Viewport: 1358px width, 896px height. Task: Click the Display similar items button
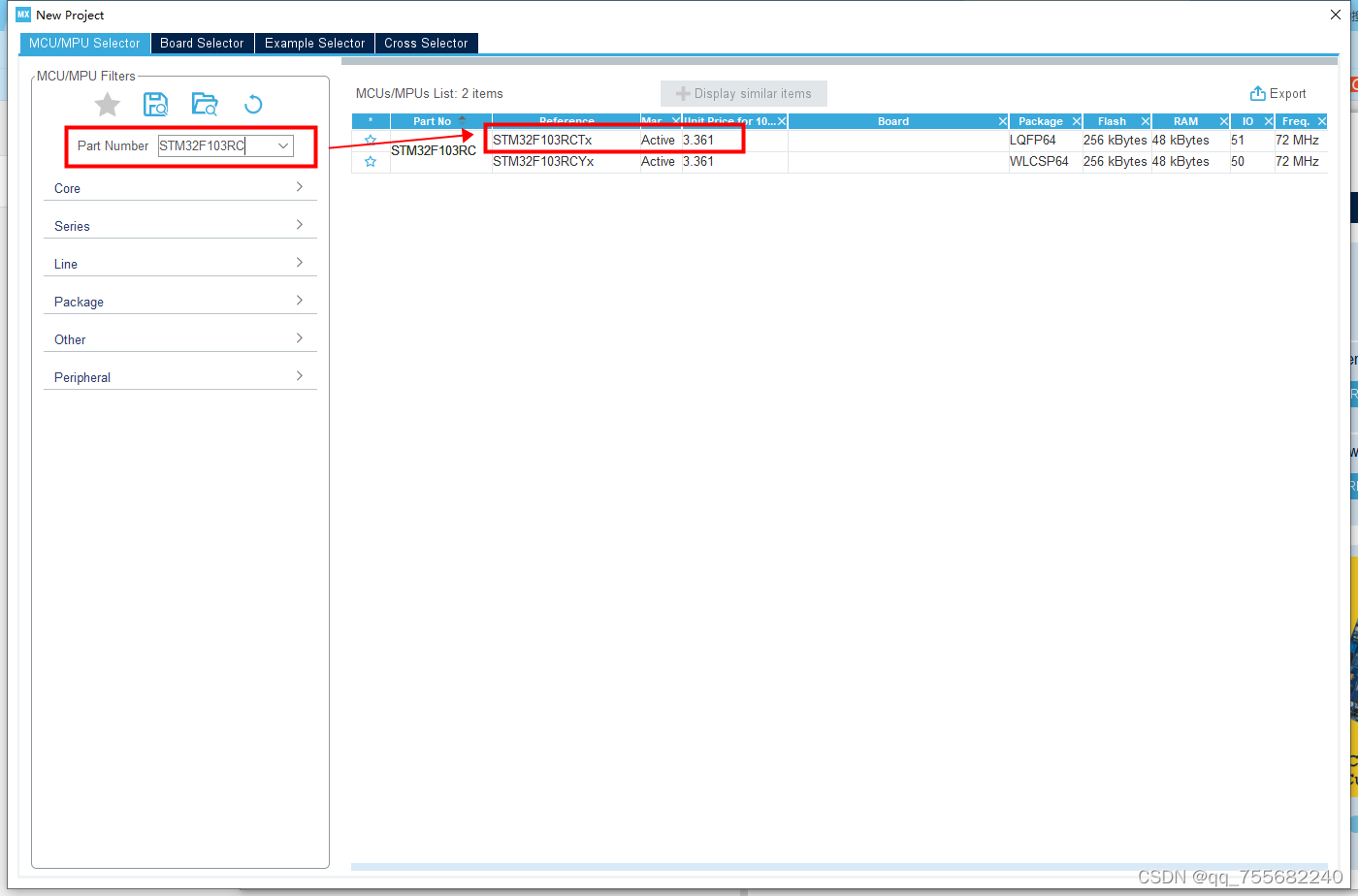744,94
